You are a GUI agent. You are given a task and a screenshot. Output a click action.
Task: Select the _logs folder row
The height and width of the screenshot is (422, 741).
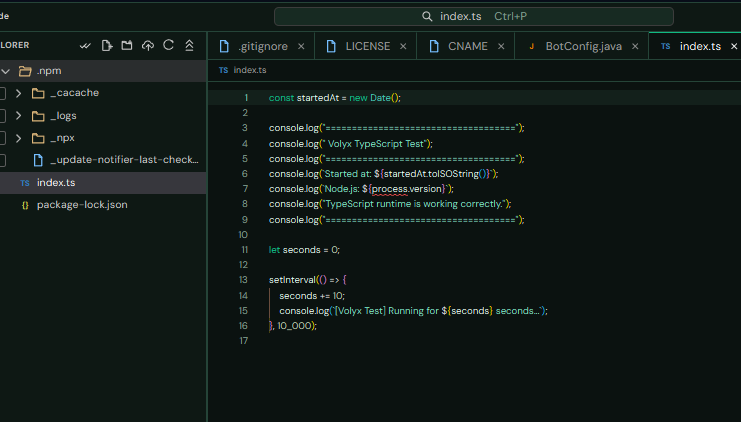(103, 116)
